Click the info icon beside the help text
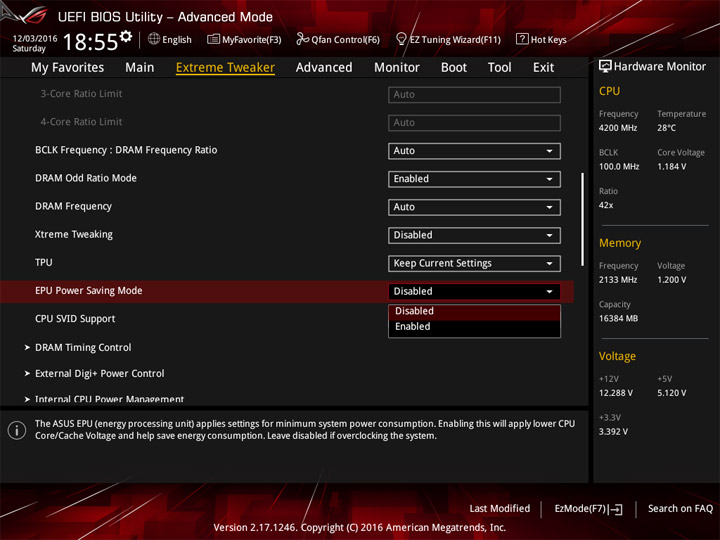720x540 pixels. pos(17,430)
